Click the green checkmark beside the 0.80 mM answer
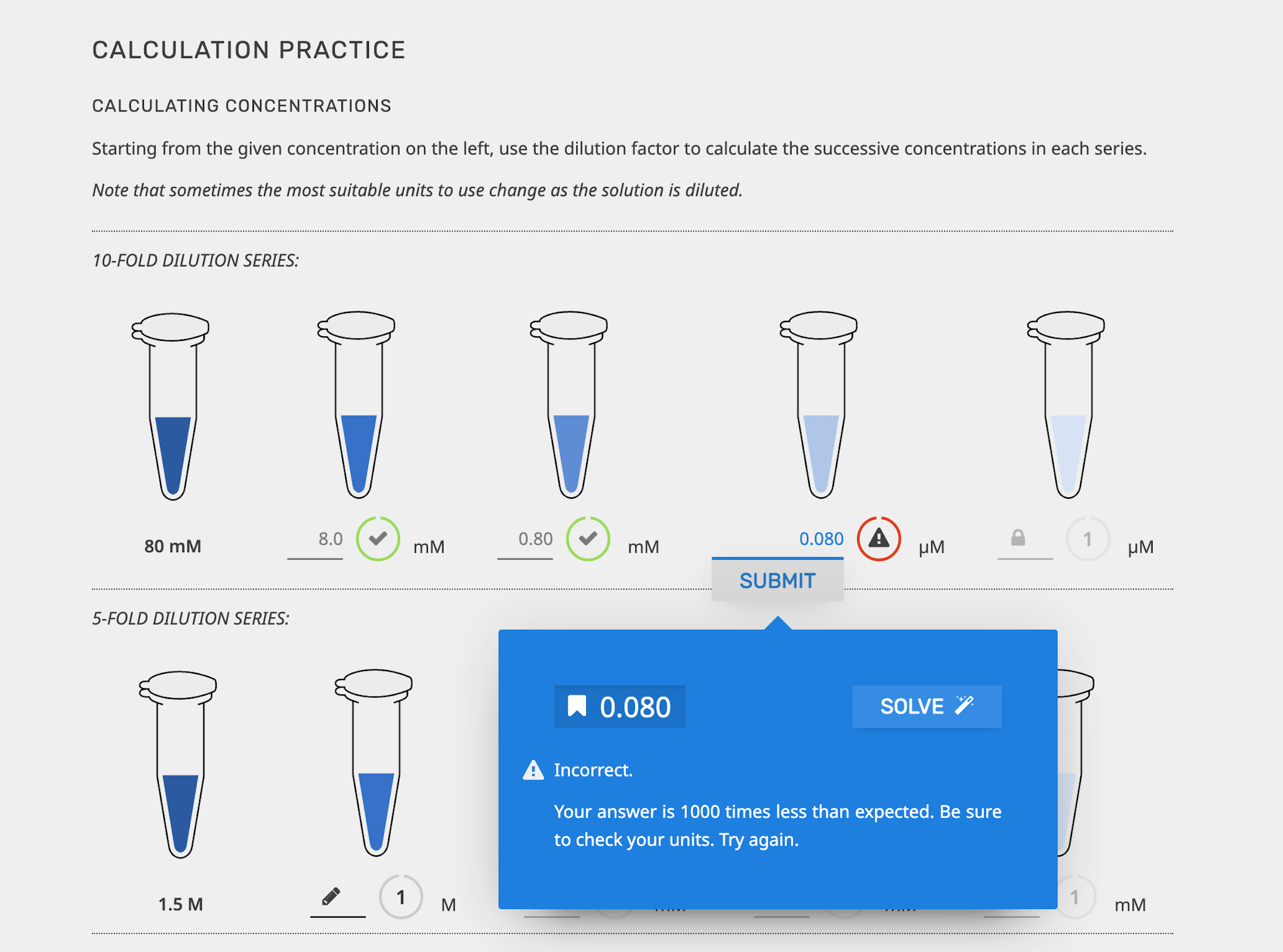 point(588,538)
